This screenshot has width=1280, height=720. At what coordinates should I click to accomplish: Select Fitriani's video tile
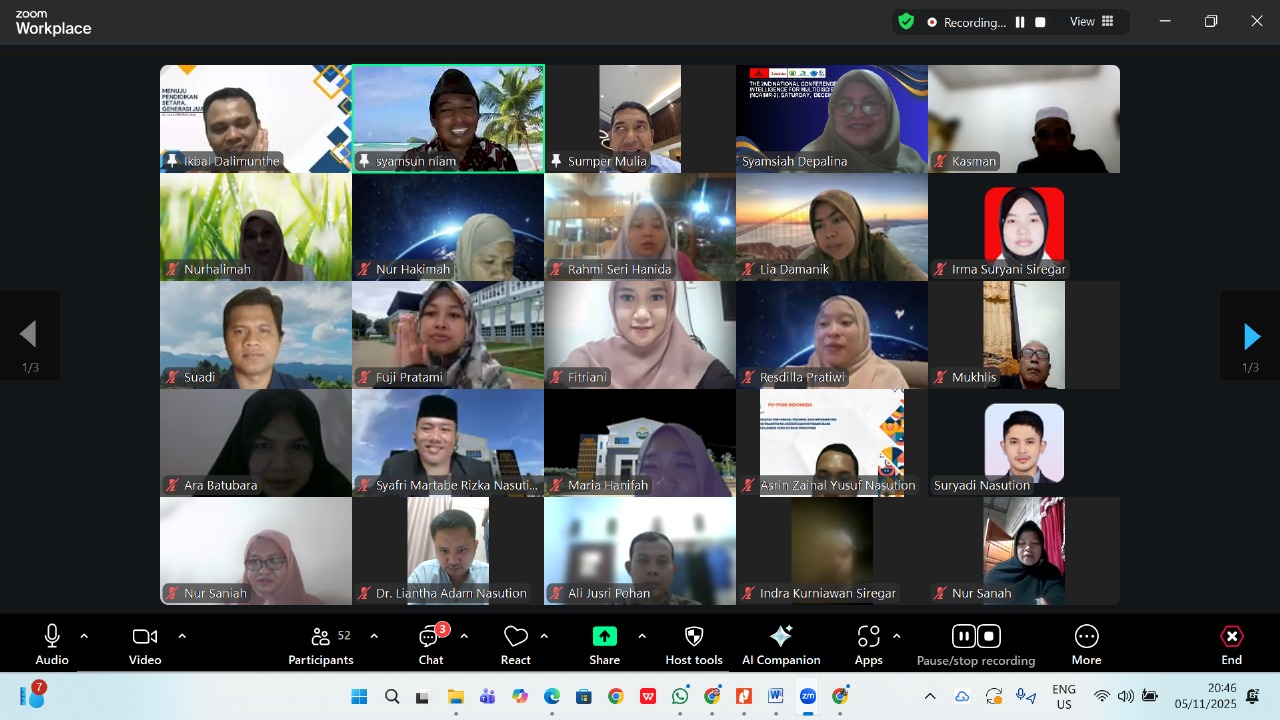tap(640, 335)
